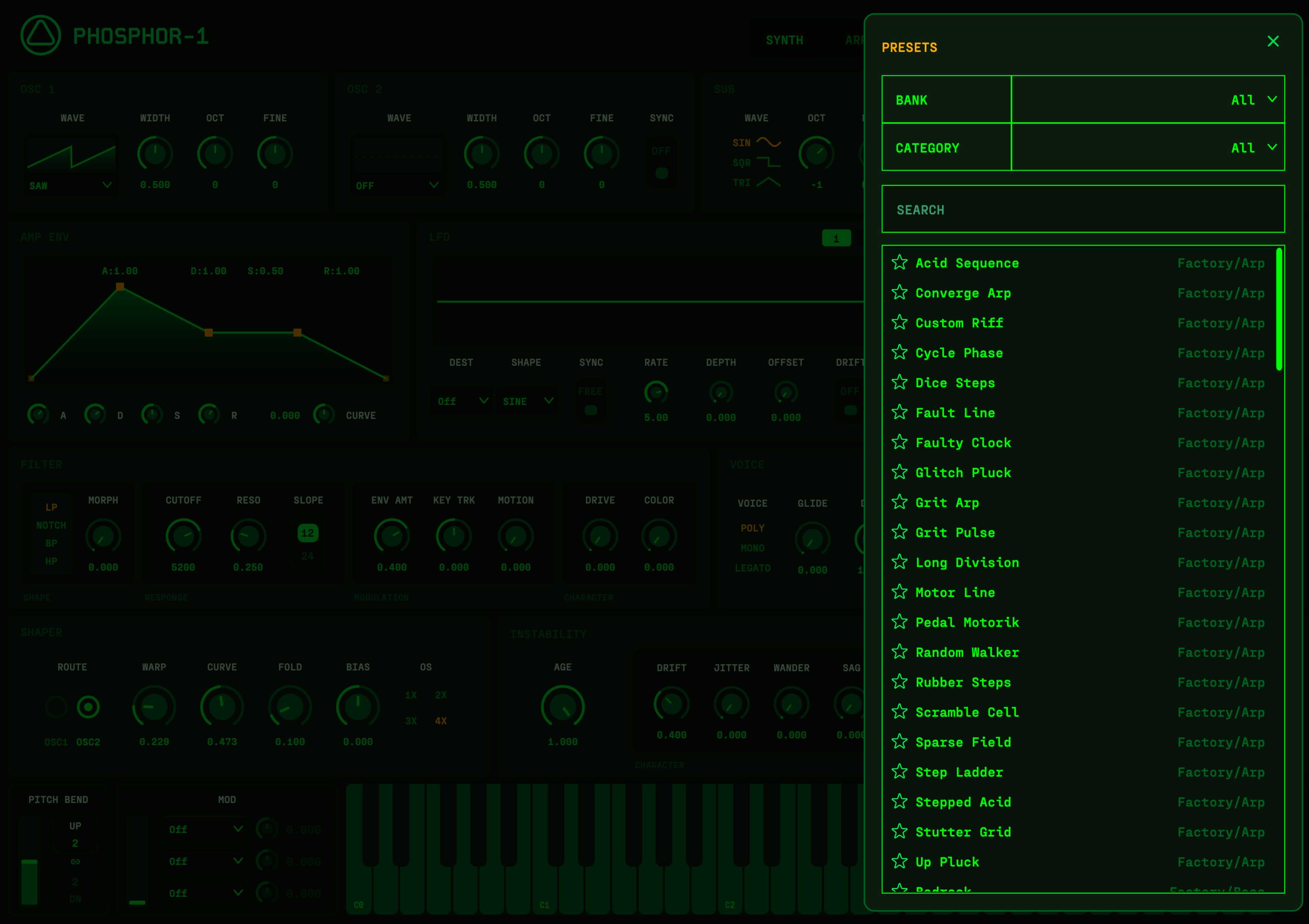Screen dimensions: 1309x924
Task: Click the pitch bend slider
Action: [29, 860]
